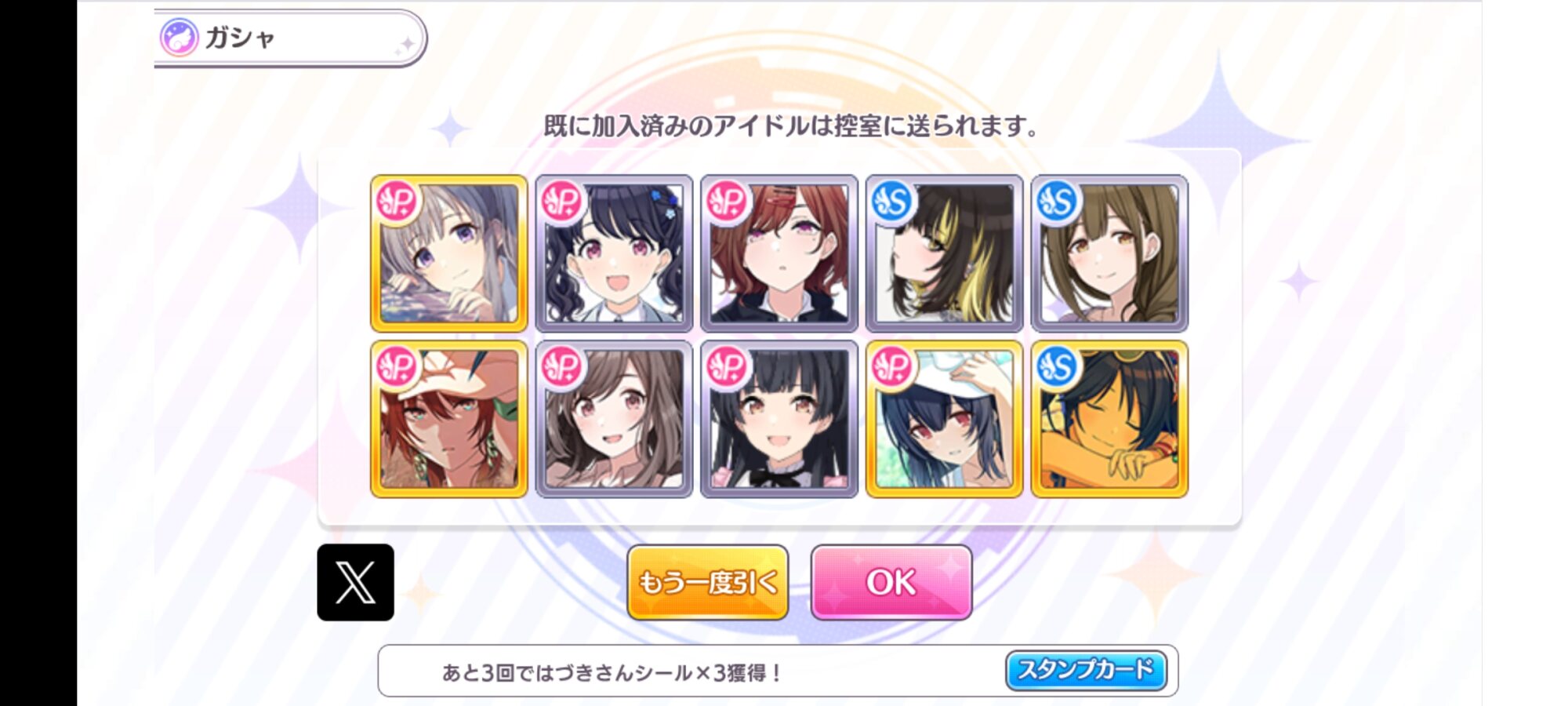Viewport: 1568px width, 706px height.
Task: Open the black and yellow hair S card
Action: [944, 253]
